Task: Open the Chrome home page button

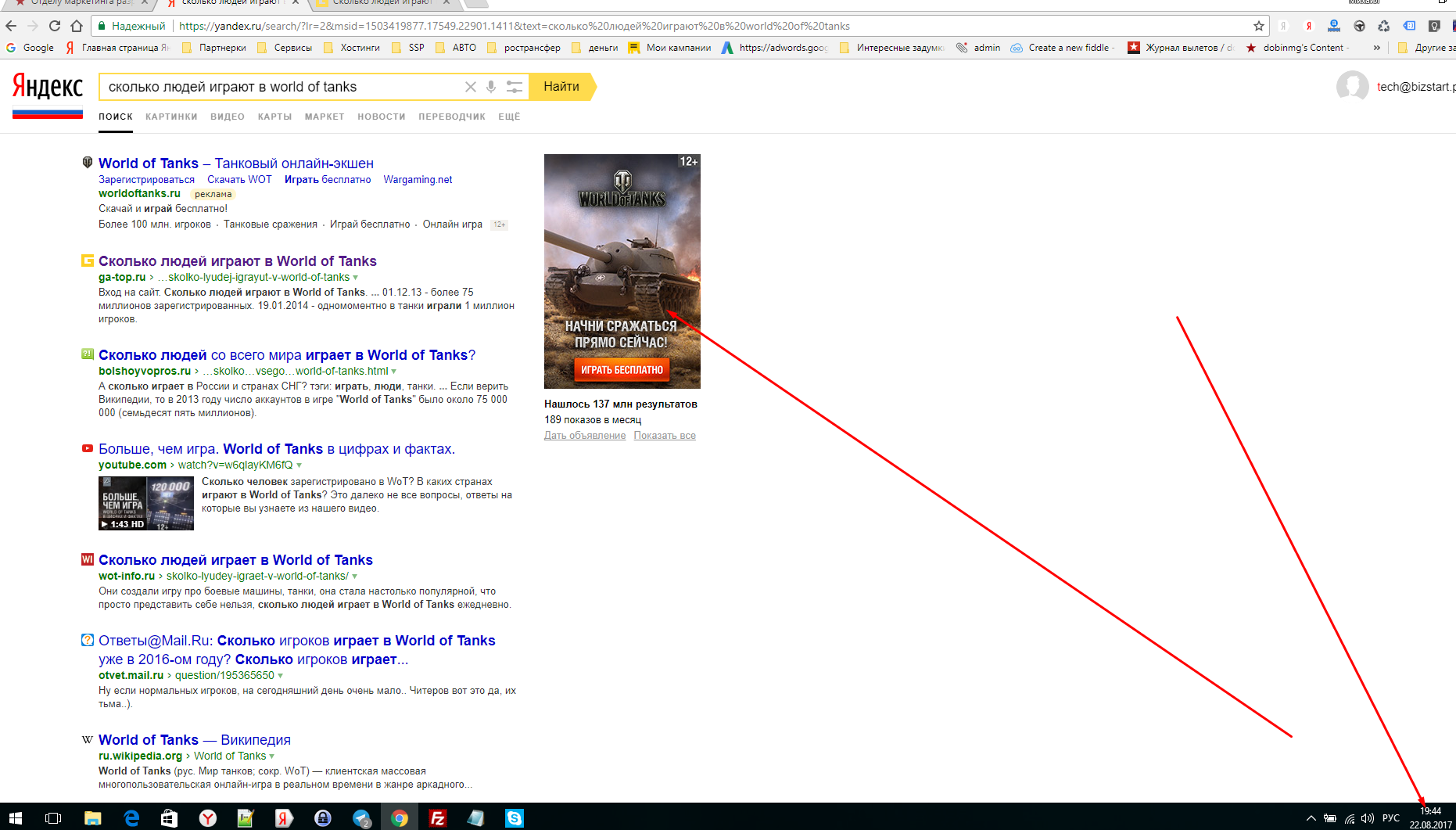Action: (x=77, y=26)
